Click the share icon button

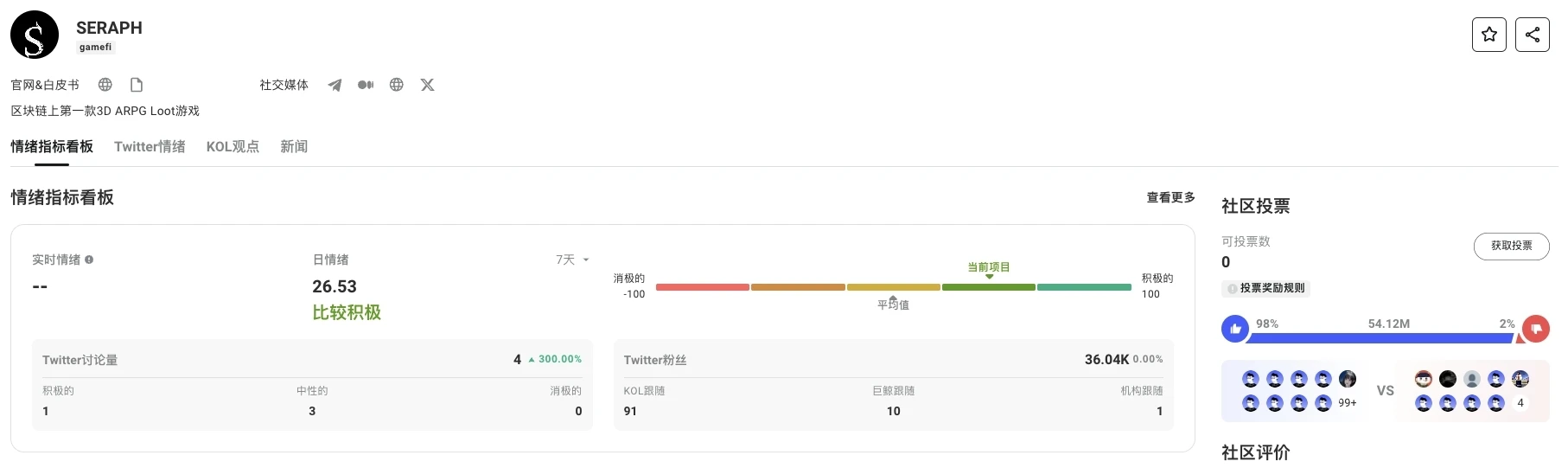tap(1532, 35)
